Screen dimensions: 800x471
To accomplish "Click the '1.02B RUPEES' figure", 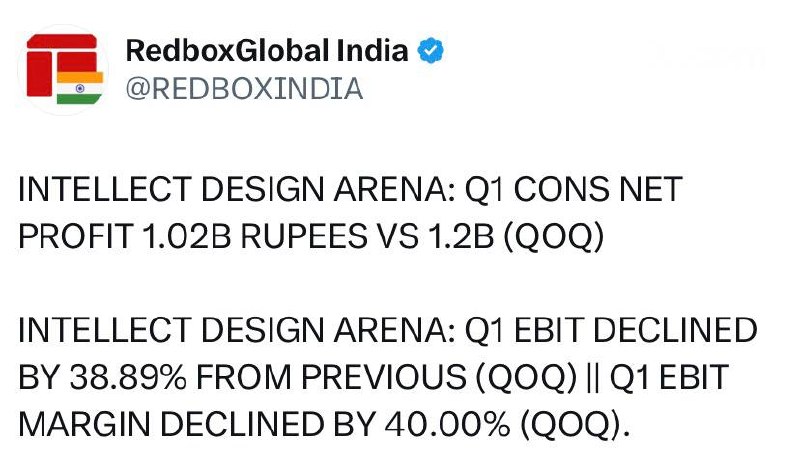I will pyautogui.click(x=254, y=237).
